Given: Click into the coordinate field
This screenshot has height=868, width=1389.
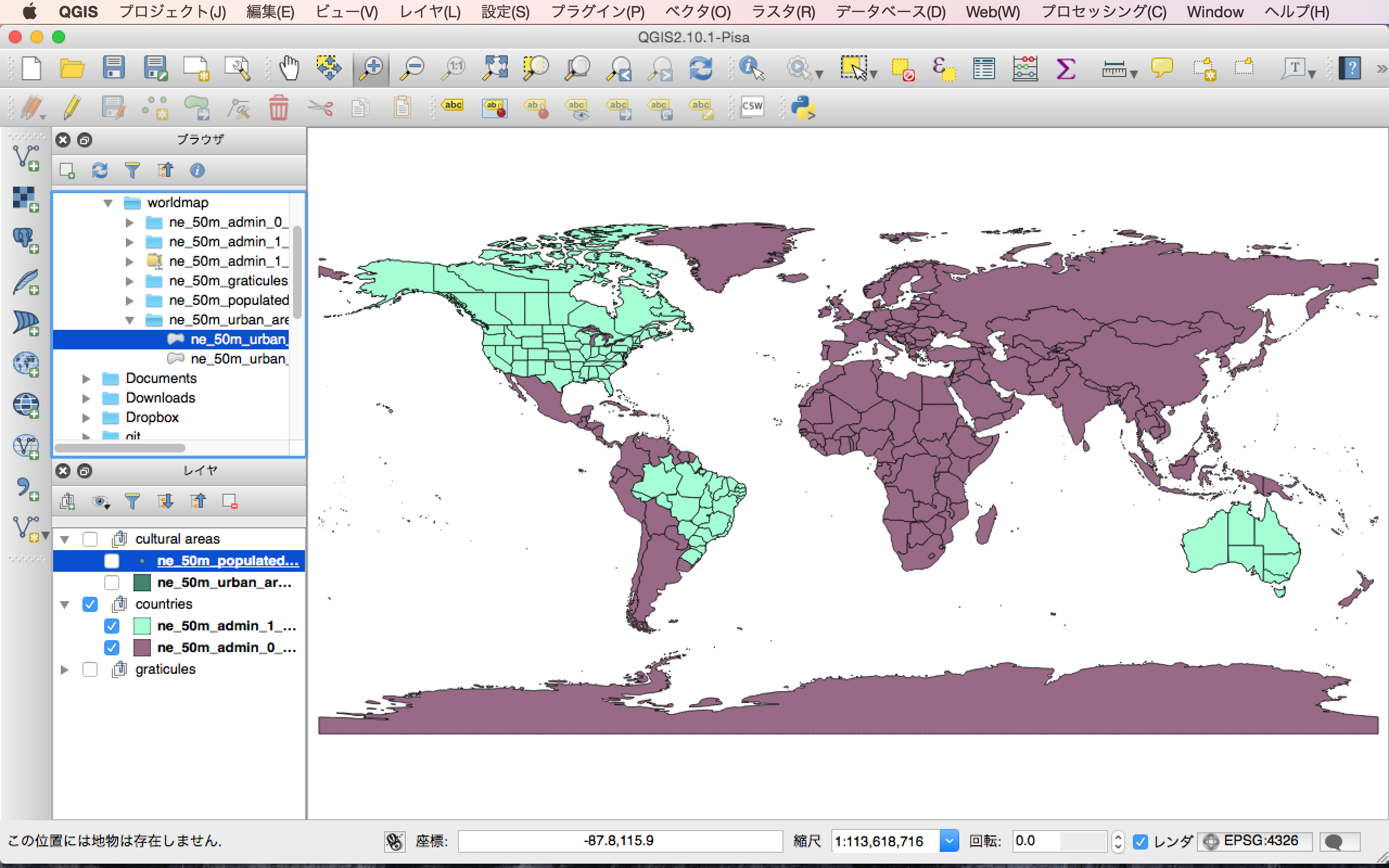Looking at the screenshot, I should (620, 841).
